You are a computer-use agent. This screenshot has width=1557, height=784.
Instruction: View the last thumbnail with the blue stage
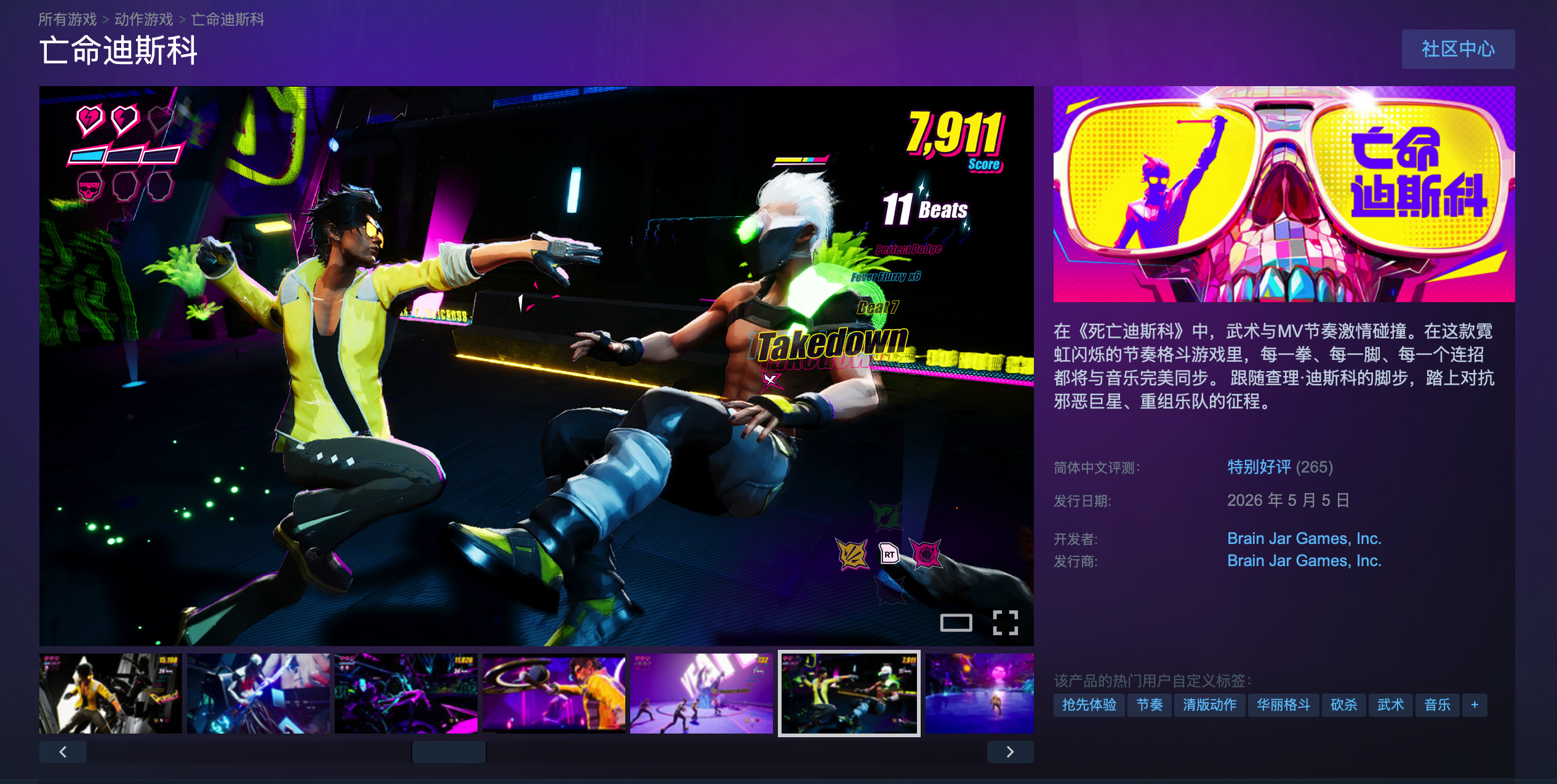[x=980, y=694]
